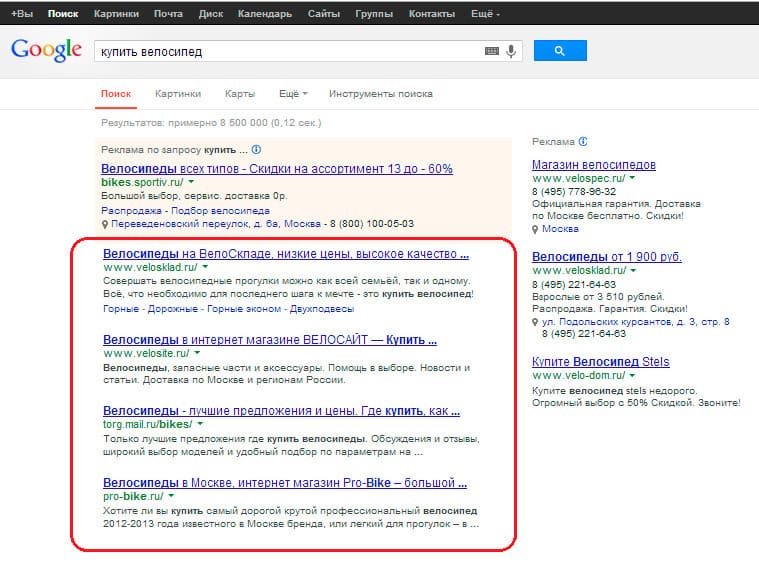This screenshot has width=759, height=566.
Task: Expand dropdown arrow for www.velosklad.ru main result
Action: point(205,267)
